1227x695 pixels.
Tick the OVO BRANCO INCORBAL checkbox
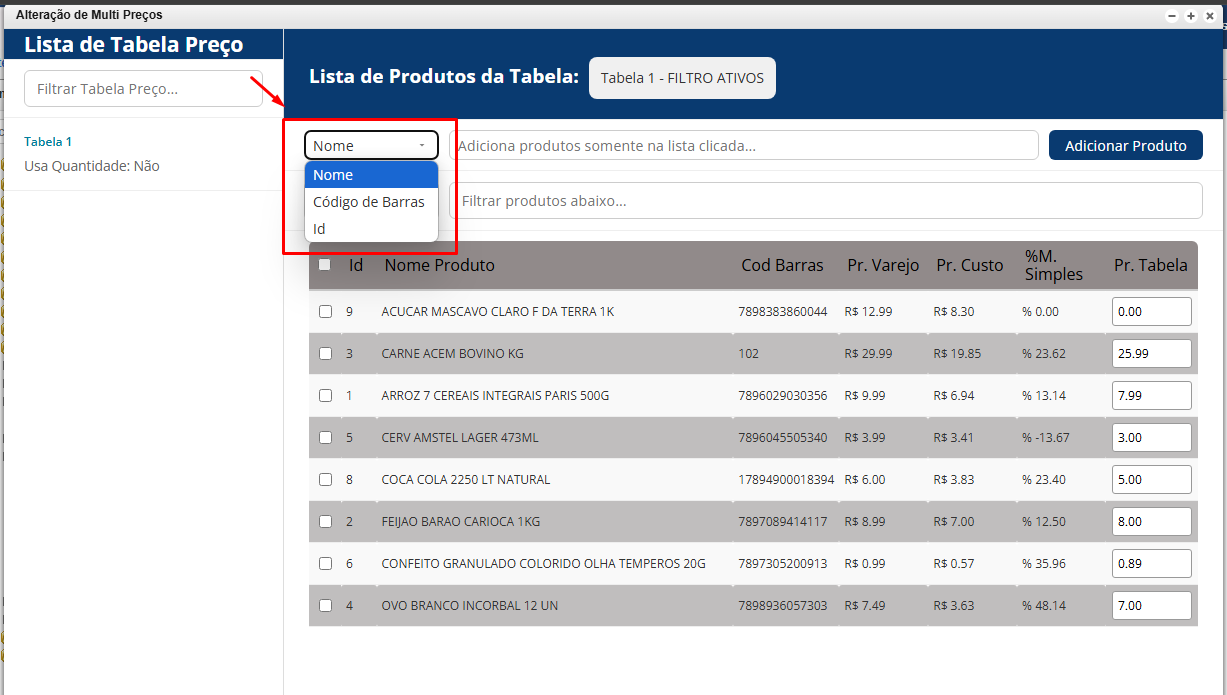pos(325,606)
